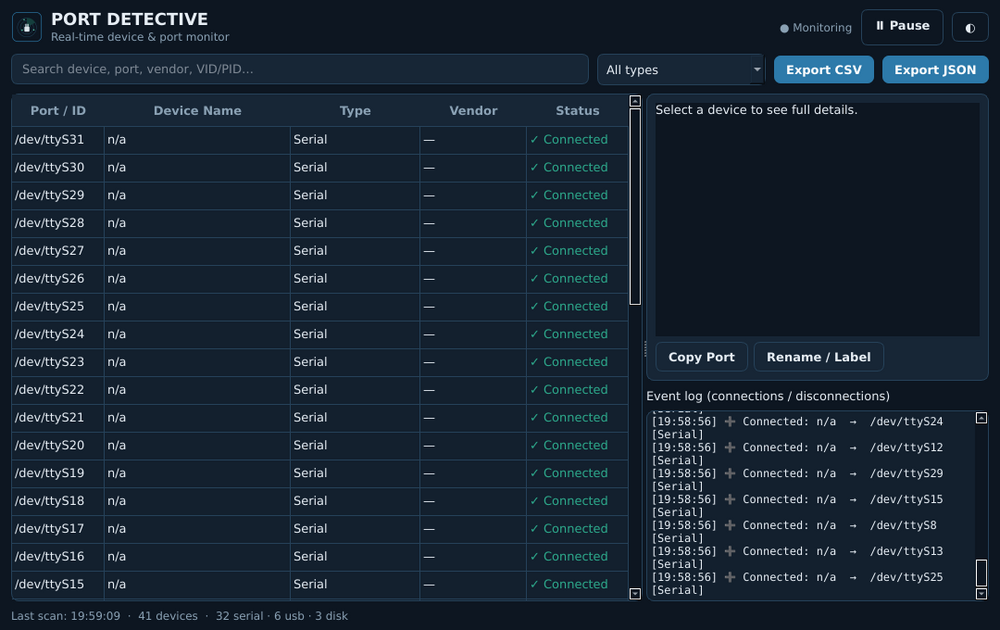Sort by the Type column header
This screenshot has height=630, width=1000.
355,111
